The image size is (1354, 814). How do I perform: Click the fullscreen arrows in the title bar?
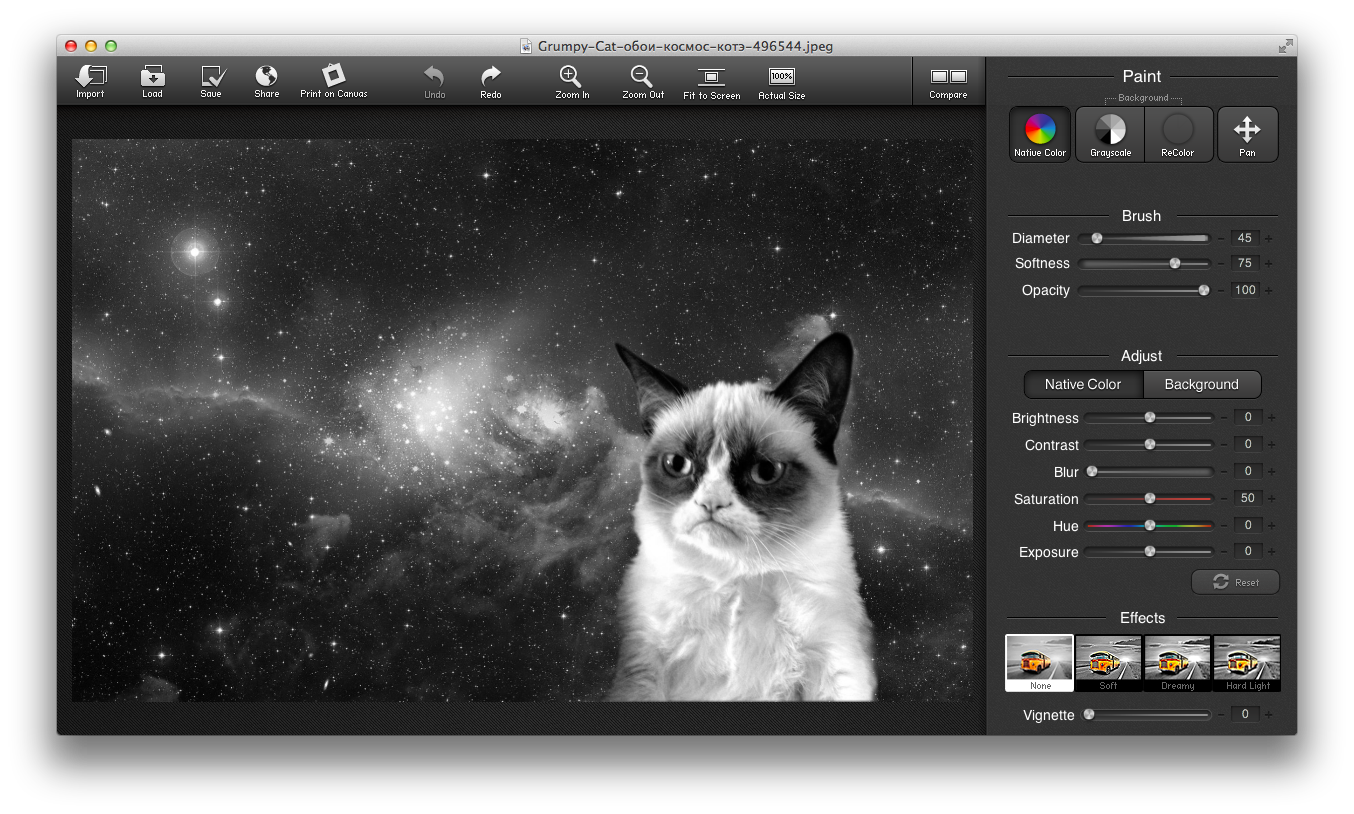click(1285, 46)
